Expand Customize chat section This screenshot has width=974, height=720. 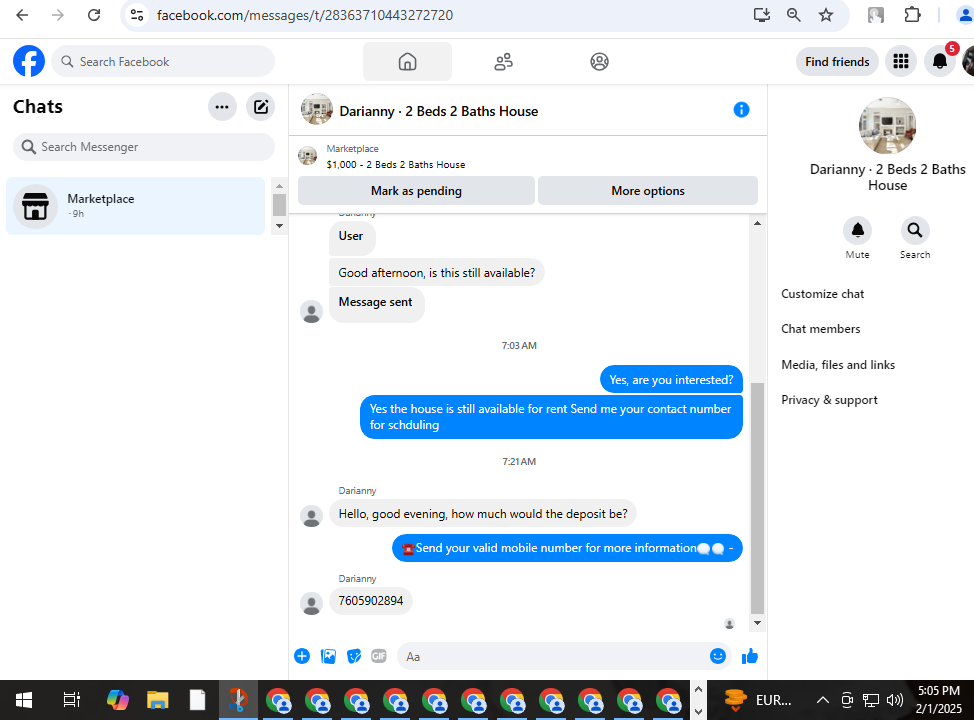tap(822, 294)
